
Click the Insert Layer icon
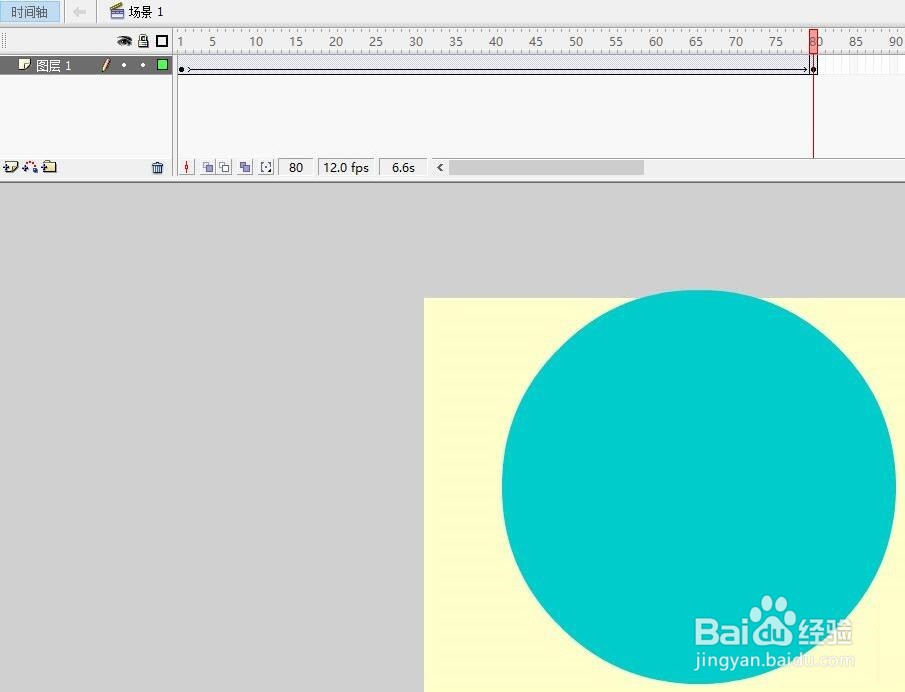coord(10,167)
